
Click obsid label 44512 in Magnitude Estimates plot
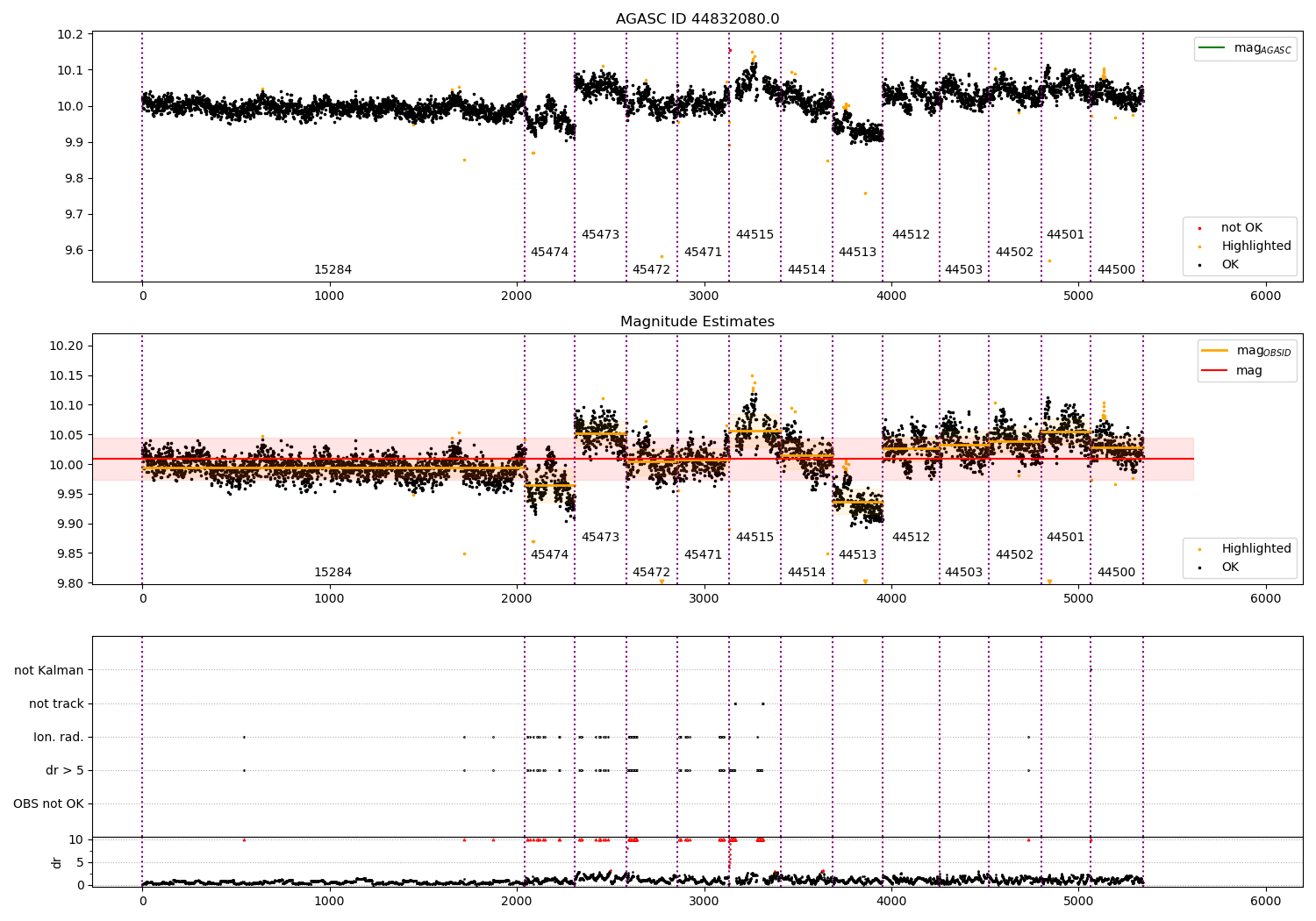911,538
